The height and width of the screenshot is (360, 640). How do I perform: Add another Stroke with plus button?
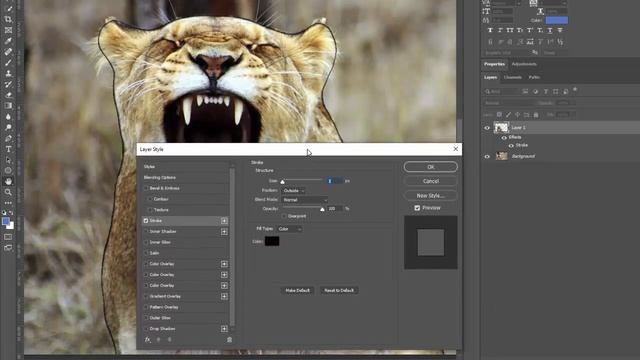point(224,221)
